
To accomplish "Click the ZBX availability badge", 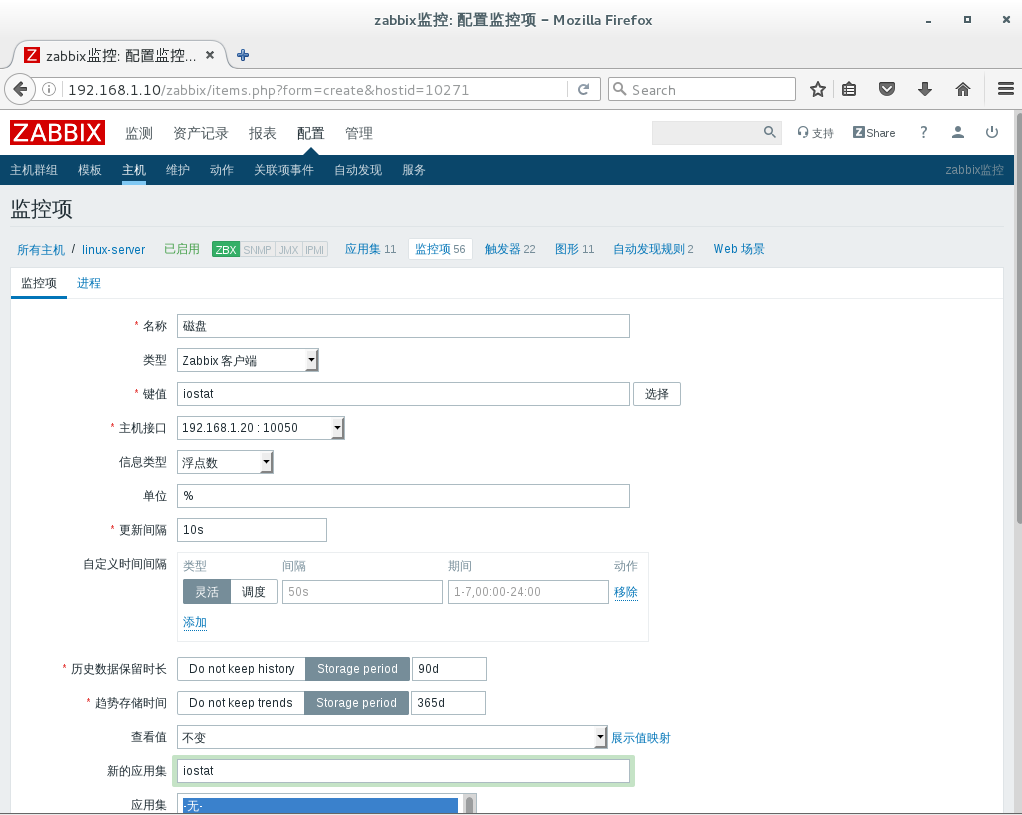I will click(x=226, y=250).
